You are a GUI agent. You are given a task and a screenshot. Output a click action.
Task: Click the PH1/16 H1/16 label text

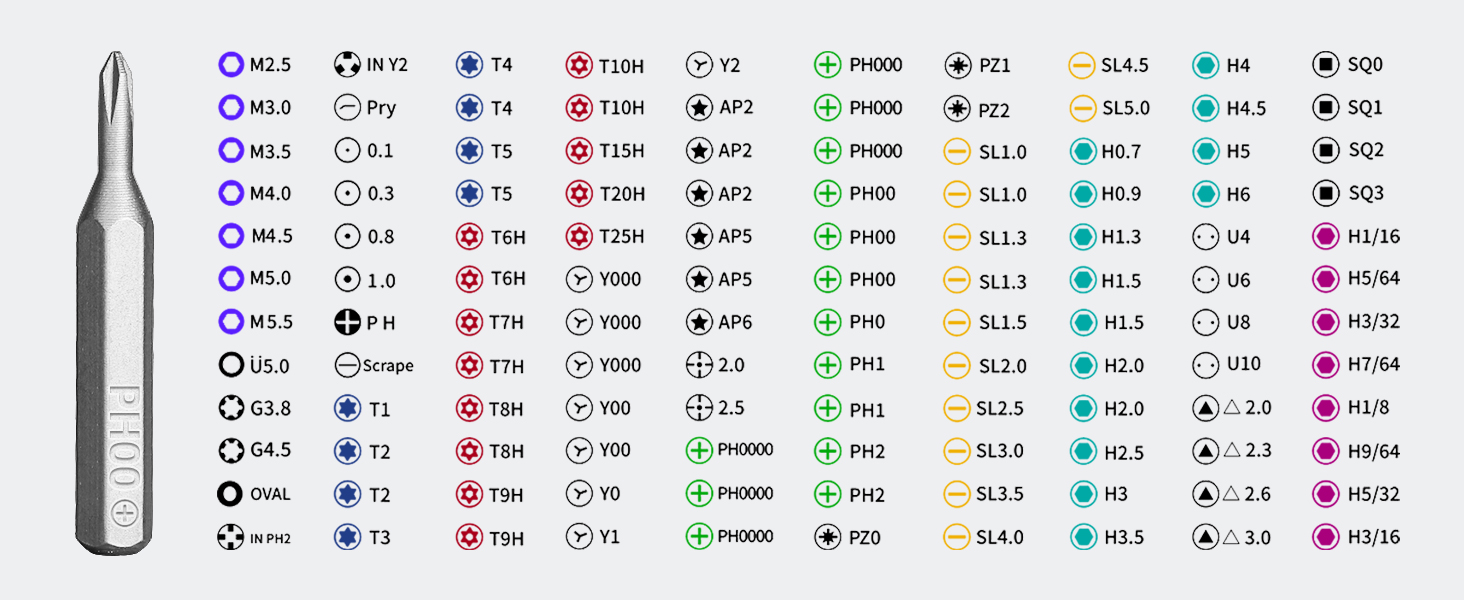[1373, 237]
